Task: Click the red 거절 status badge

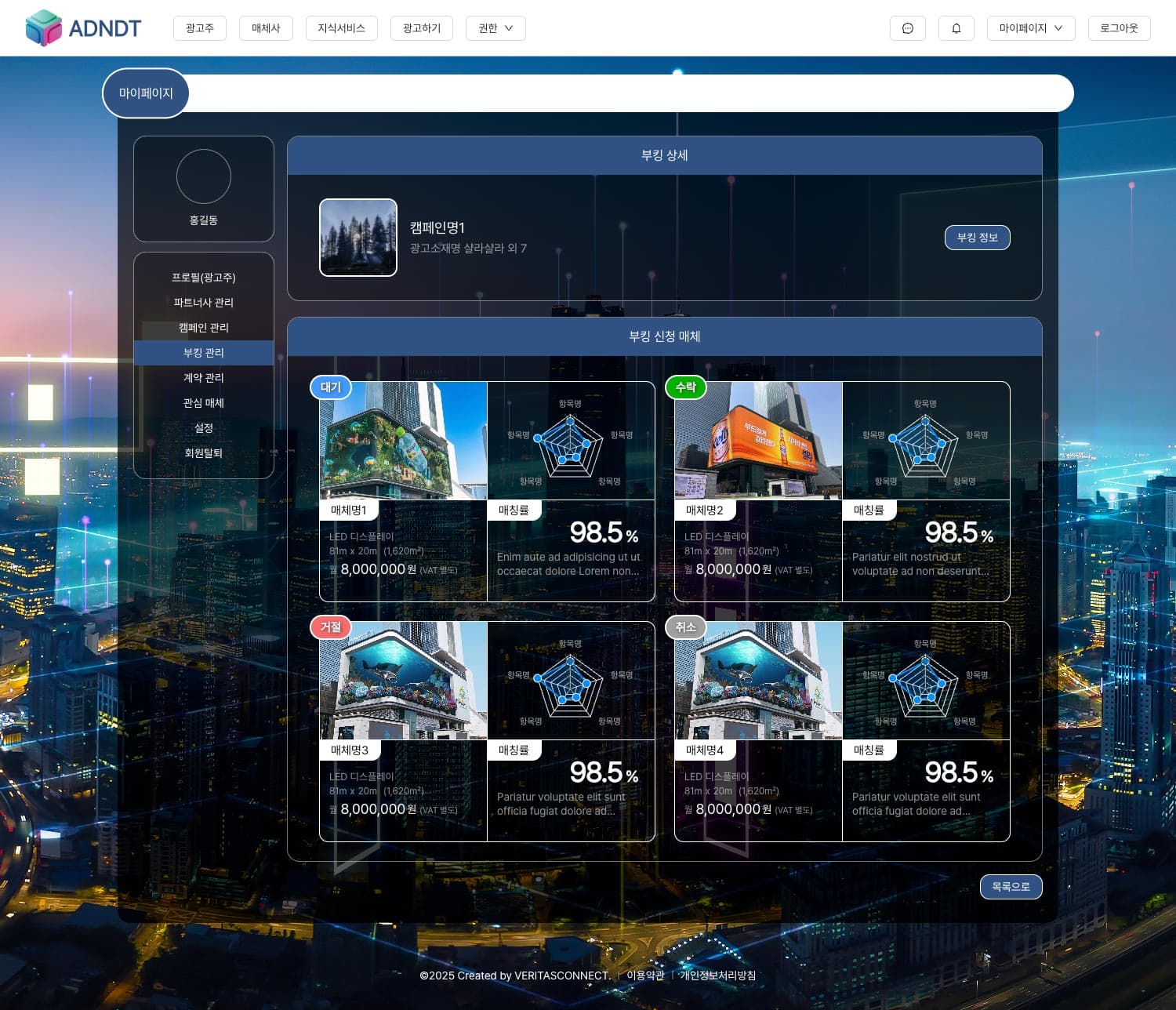Action: (x=331, y=627)
